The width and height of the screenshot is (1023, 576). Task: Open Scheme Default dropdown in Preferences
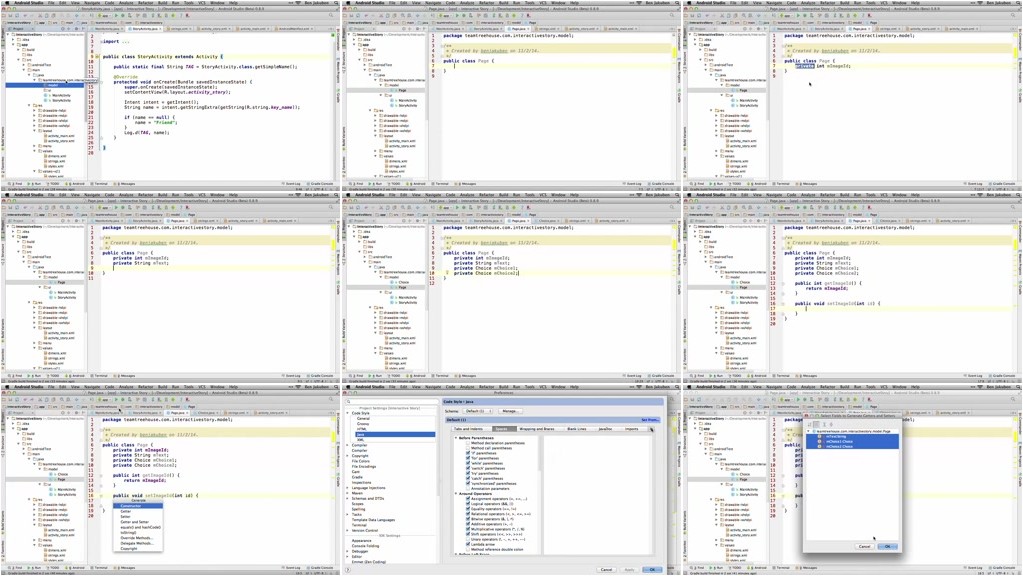[479, 411]
